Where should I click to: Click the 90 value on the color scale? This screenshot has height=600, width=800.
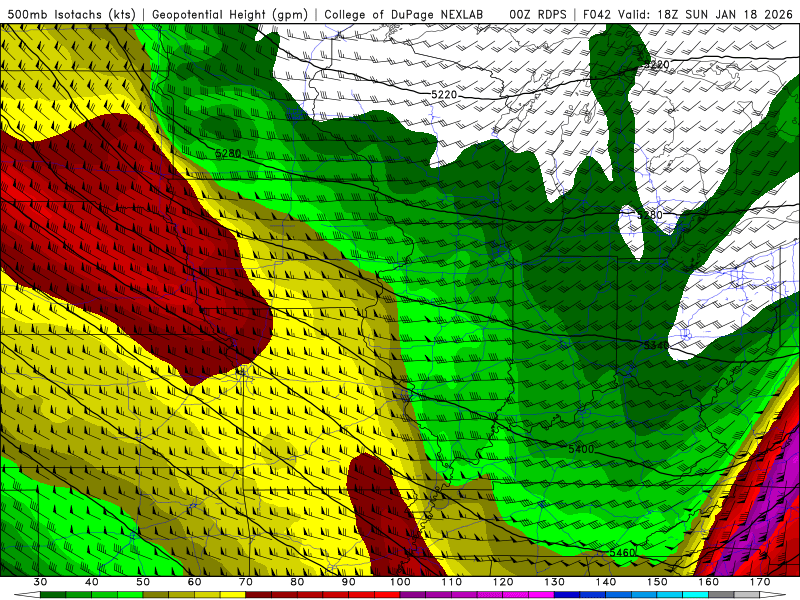[349, 582]
